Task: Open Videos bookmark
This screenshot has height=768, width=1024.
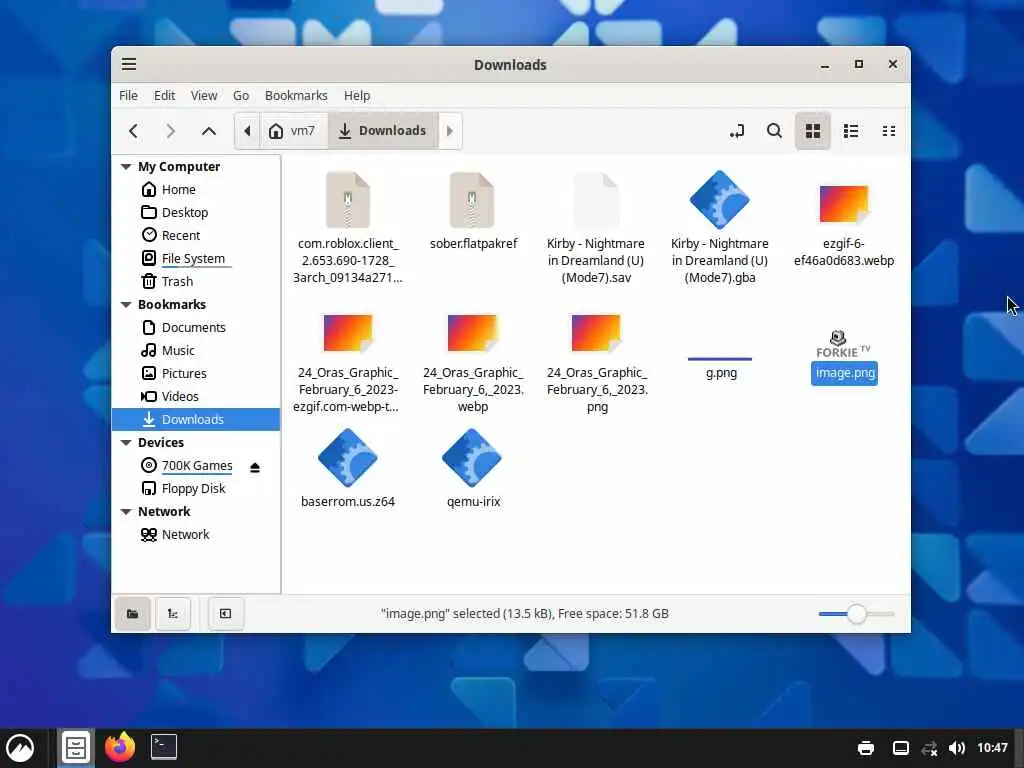Action: [196, 396]
